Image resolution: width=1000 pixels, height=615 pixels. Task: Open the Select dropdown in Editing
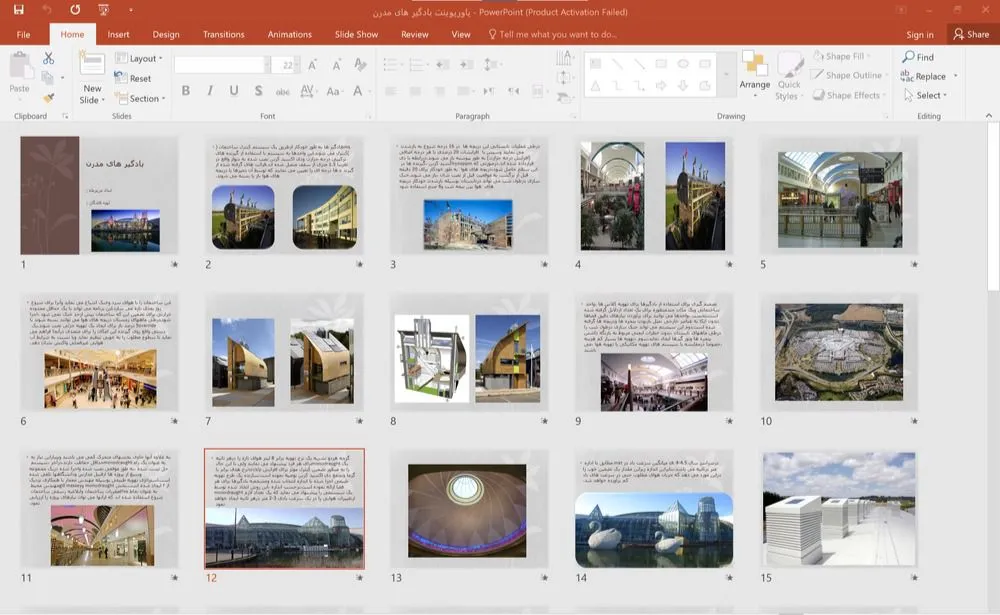point(924,96)
